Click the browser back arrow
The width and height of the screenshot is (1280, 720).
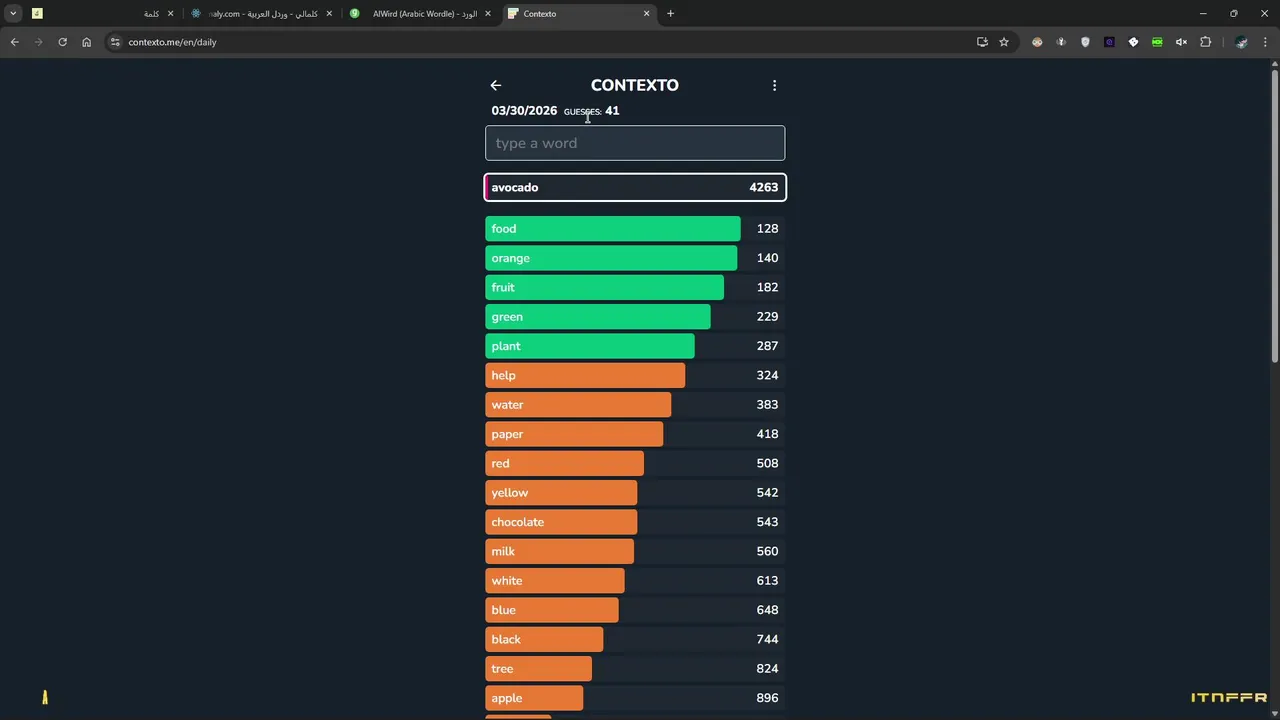pos(14,42)
